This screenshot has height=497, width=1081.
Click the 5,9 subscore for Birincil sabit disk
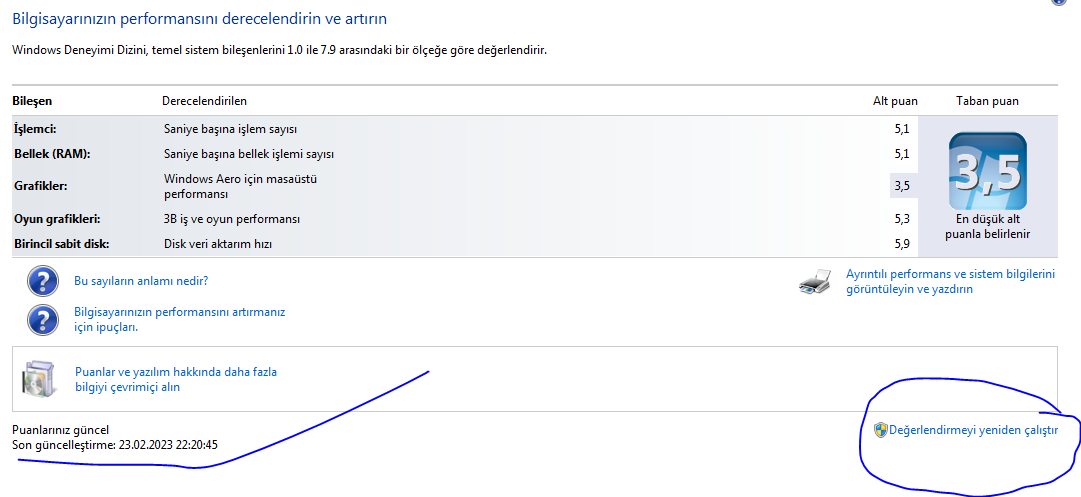[902, 243]
